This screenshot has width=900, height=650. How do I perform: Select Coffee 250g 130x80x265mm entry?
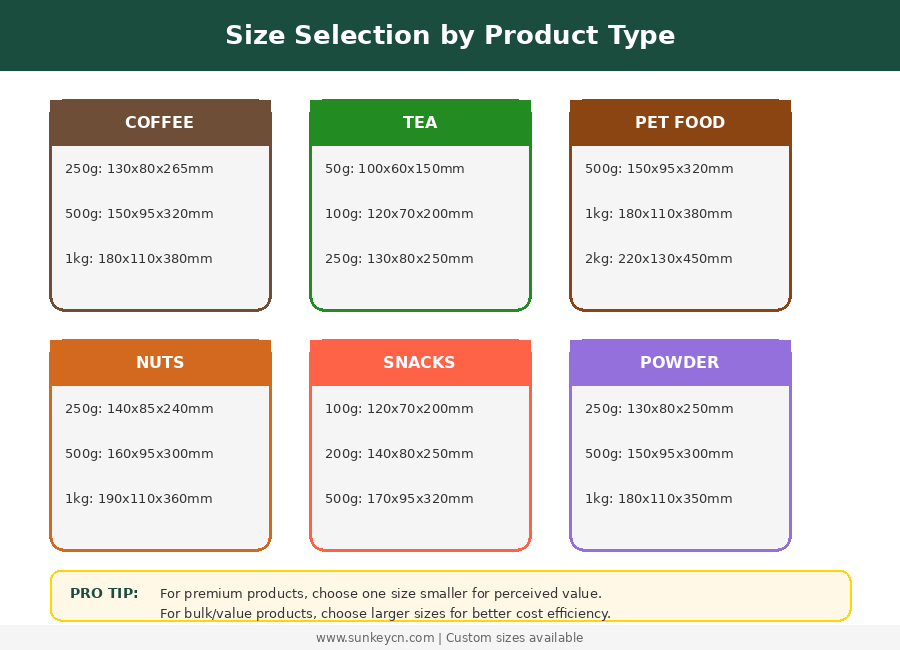[139, 169]
